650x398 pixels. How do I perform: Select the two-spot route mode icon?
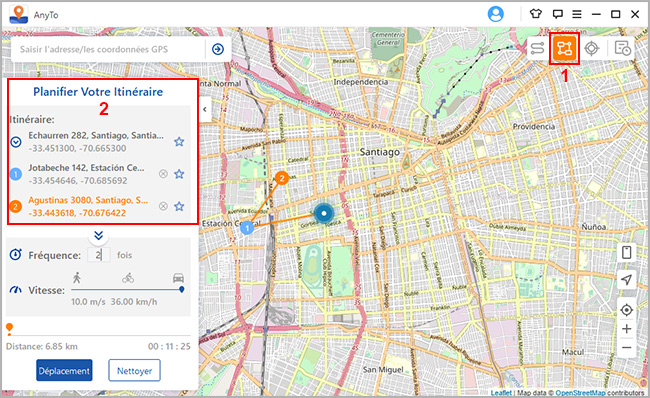(537, 49)
